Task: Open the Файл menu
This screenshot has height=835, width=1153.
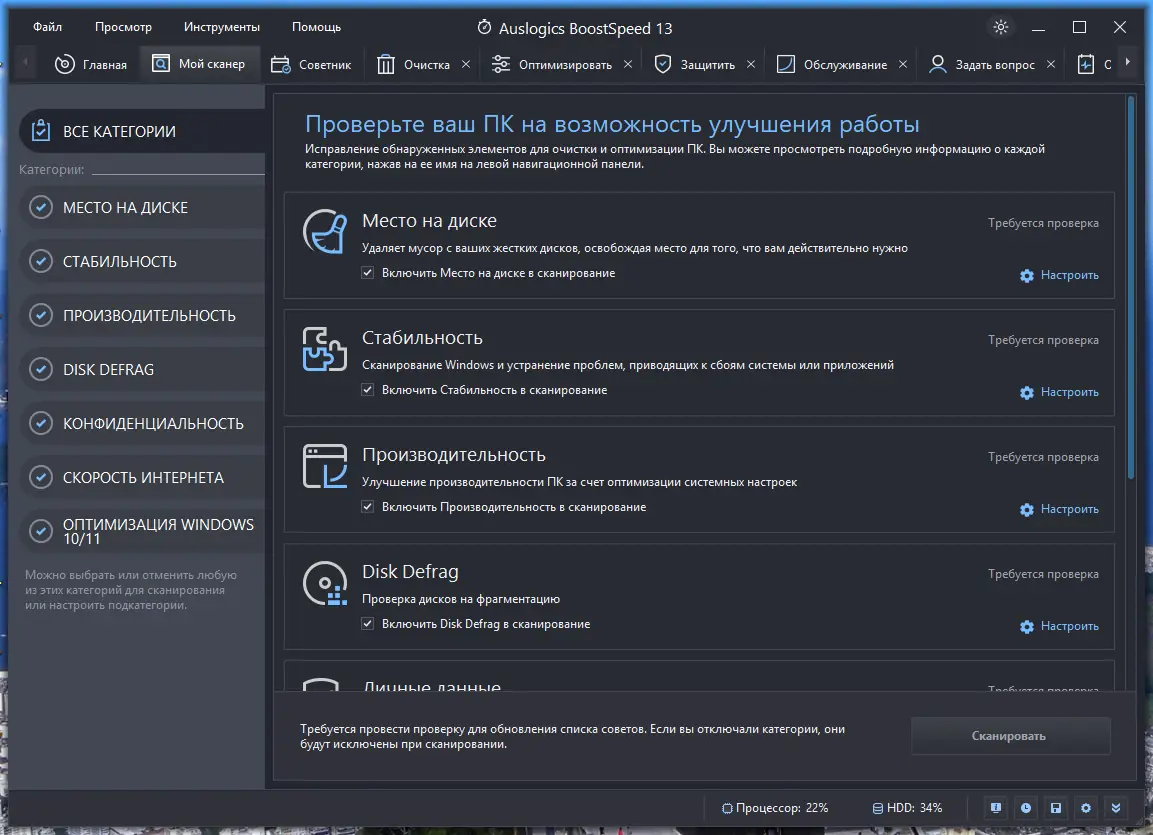Action: coord(47,26)
